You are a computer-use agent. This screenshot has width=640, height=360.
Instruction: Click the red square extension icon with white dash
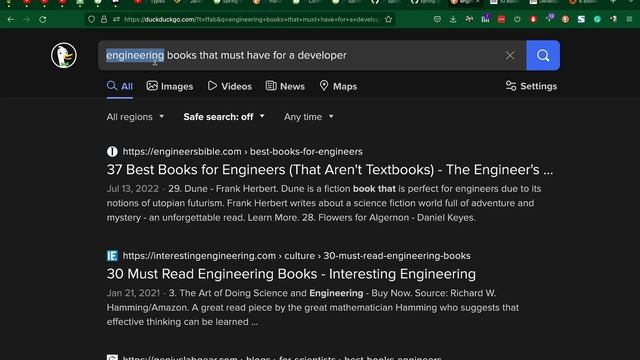pos(501,19)
